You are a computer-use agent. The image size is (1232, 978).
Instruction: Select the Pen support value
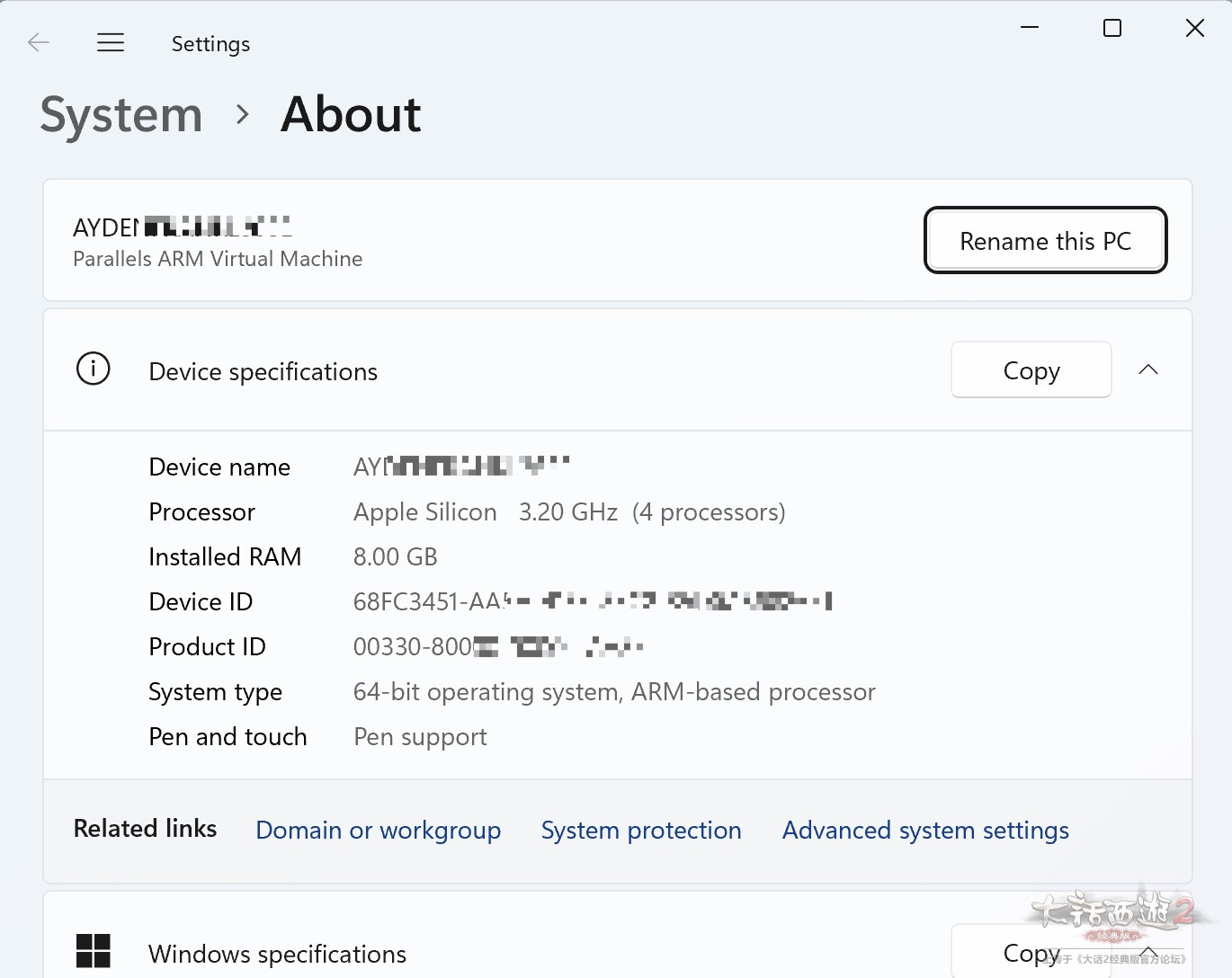pos(420,737)
